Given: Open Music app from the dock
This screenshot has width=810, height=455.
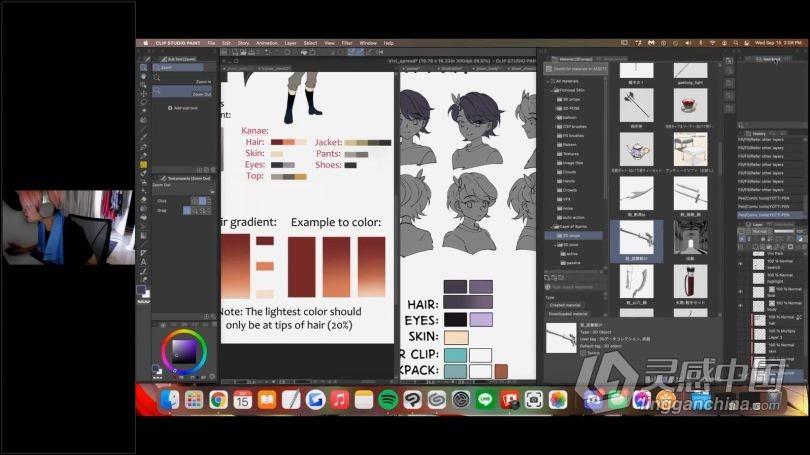Looking at the screenshot, I should [x=339, y=400].
